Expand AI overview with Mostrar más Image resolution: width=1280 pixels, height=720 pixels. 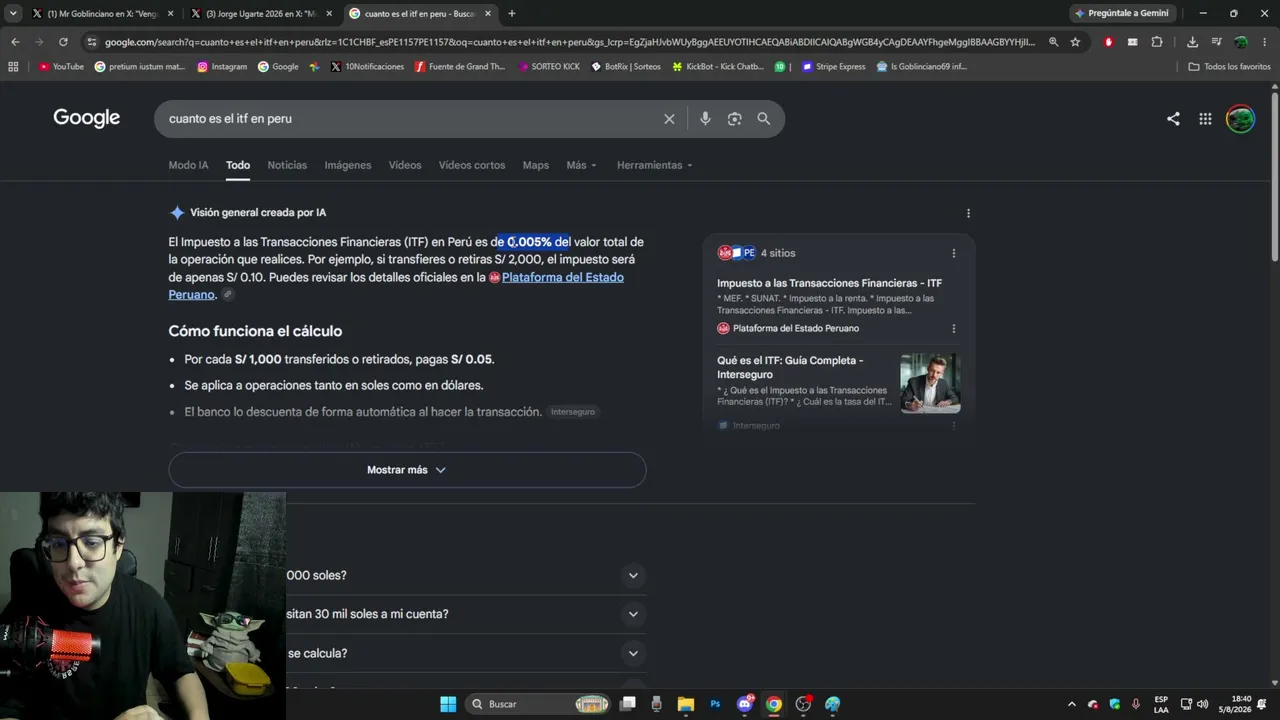coord(407,470)
